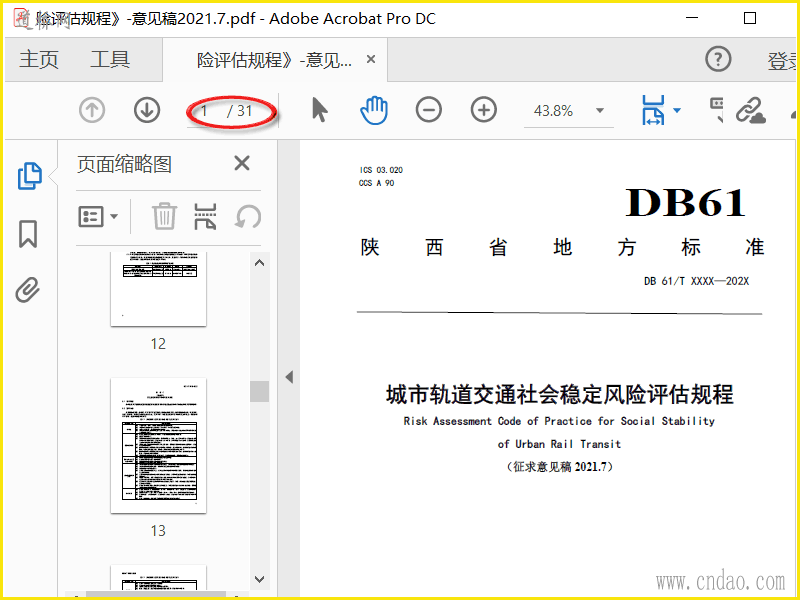
Task: Click the Acrobat app icon in title bar
Action: click(x=22, y=19)
